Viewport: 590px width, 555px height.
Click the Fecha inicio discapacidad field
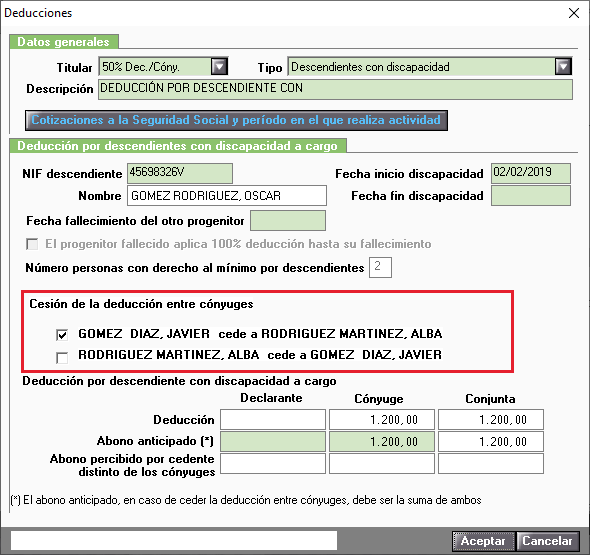point(531,173)
